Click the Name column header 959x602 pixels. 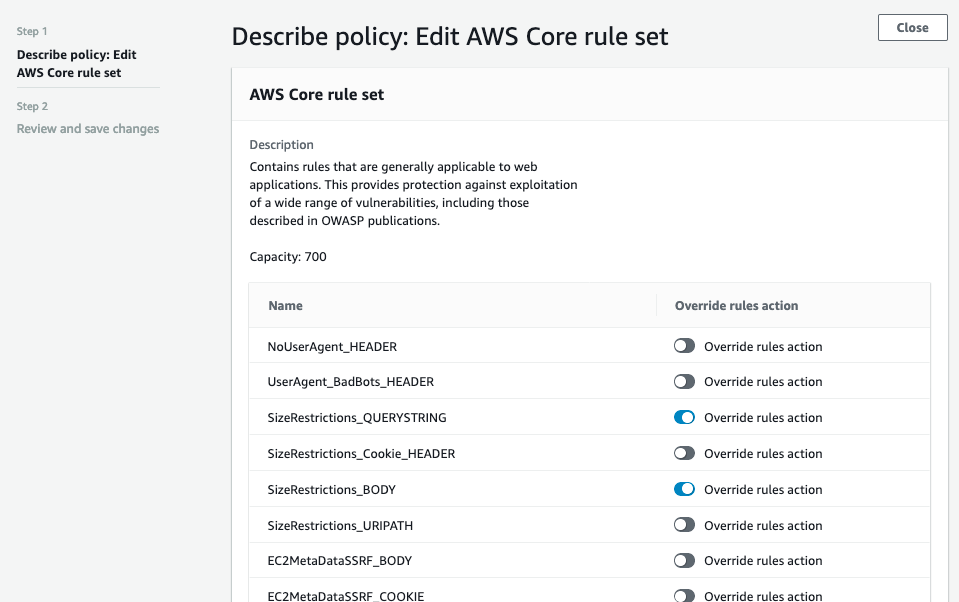286,306
